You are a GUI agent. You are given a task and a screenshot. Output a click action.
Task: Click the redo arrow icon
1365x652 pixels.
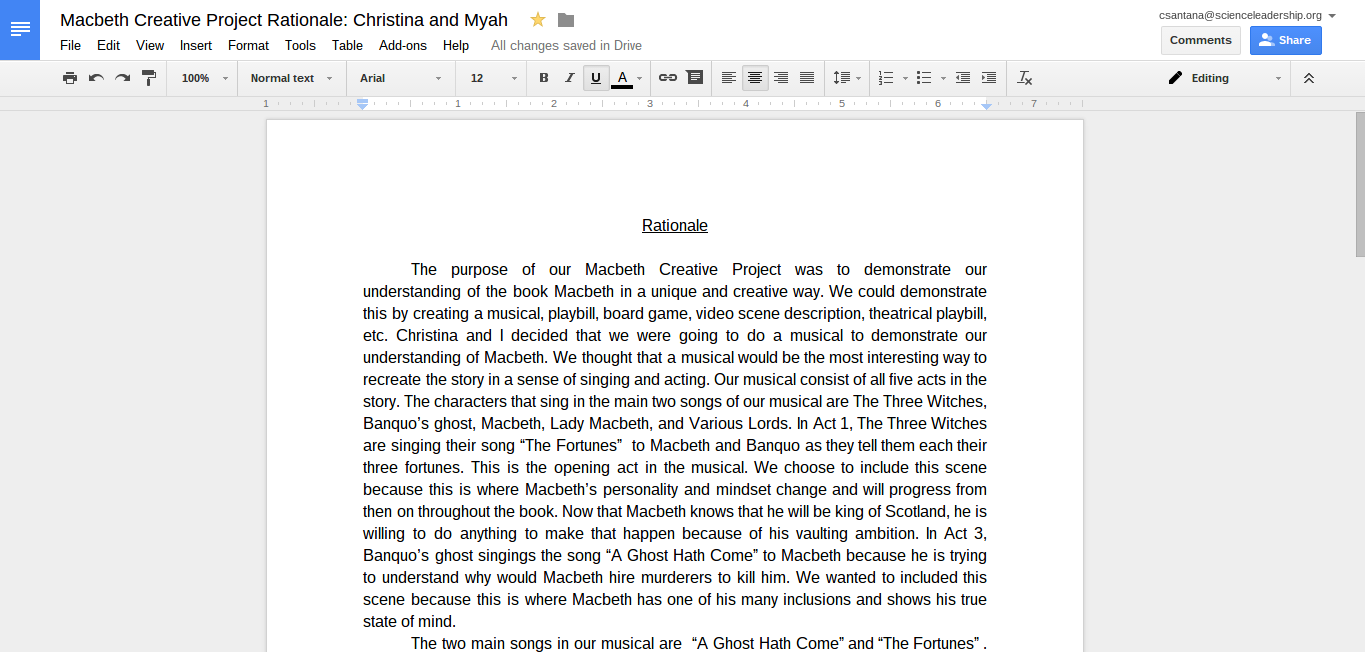(122, 78)
